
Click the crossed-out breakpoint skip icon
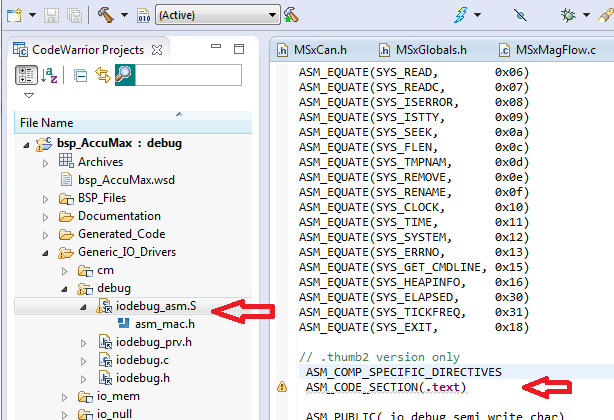520,15
